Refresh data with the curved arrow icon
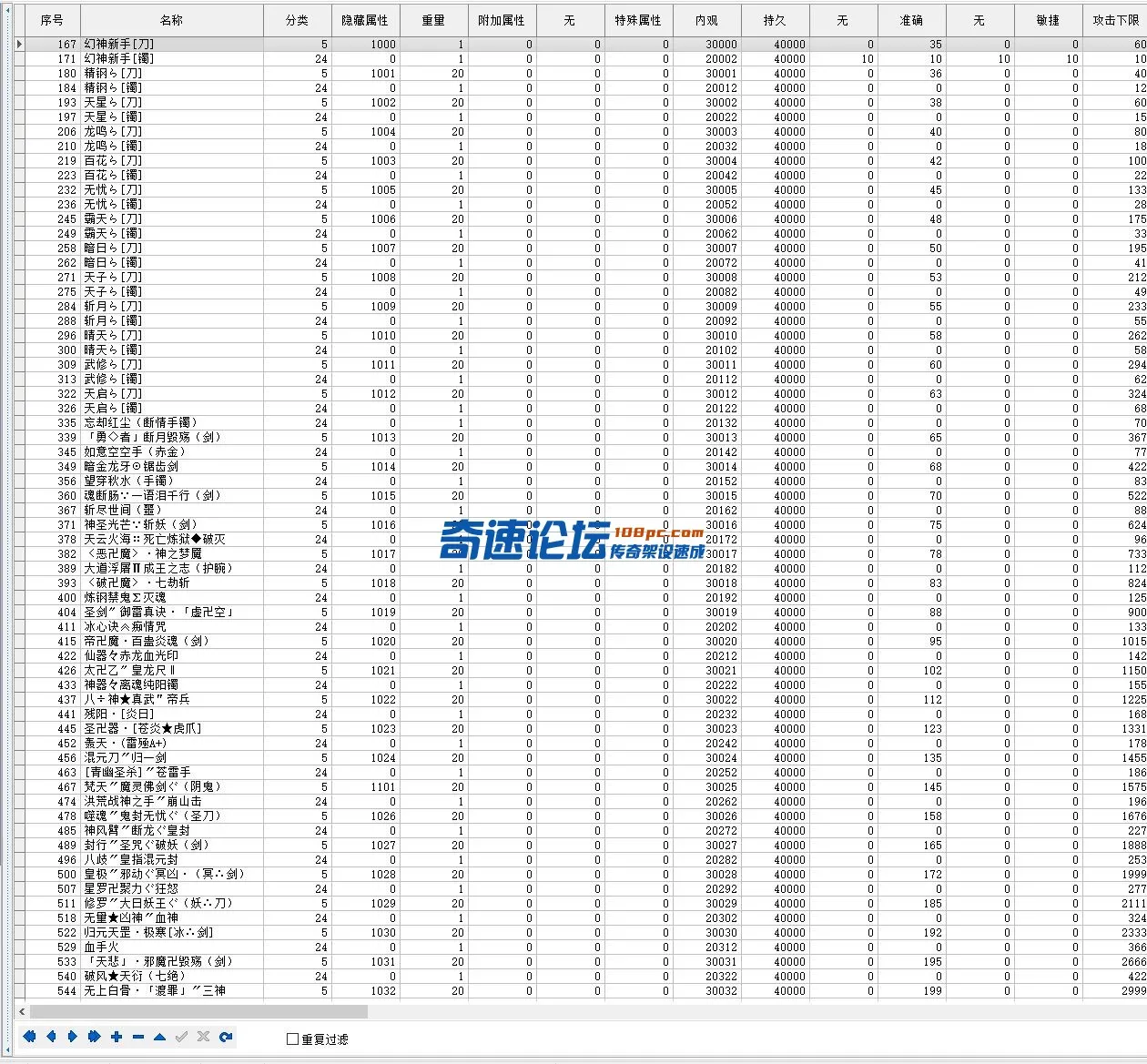1147x1064 pixels. click(x=226, y=1037)
